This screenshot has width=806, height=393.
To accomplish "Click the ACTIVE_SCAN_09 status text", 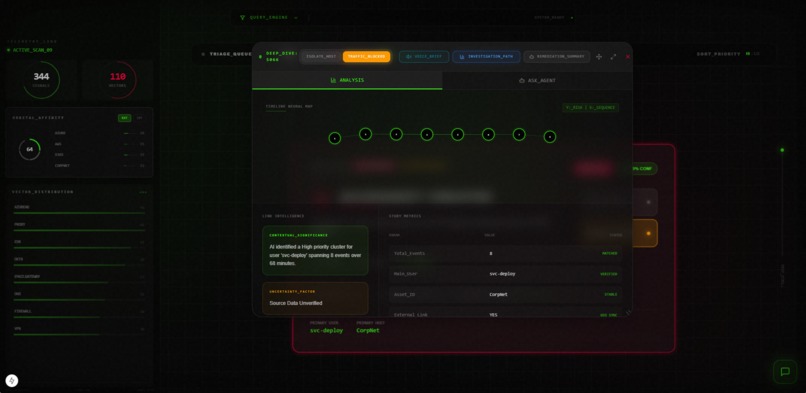I will coord(32,50).
